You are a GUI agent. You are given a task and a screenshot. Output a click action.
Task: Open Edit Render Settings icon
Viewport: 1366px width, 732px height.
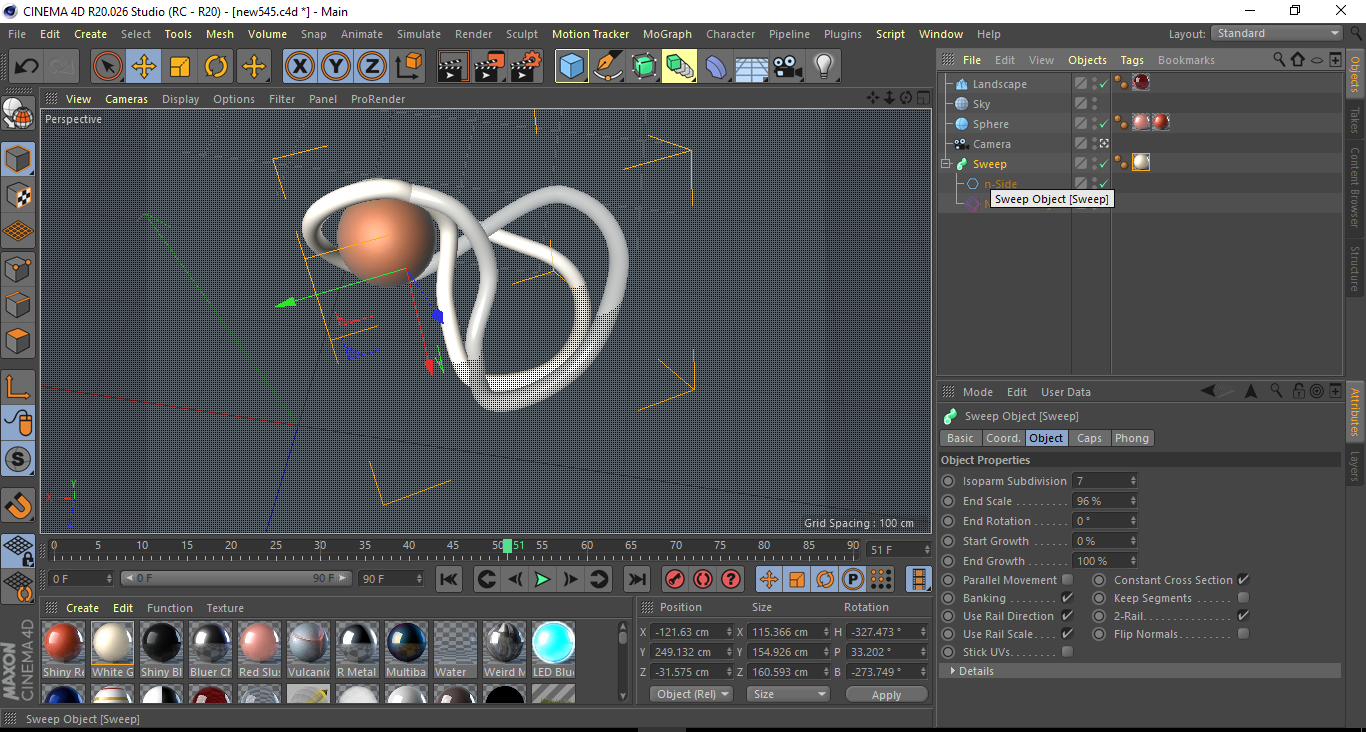click(526, 67)
